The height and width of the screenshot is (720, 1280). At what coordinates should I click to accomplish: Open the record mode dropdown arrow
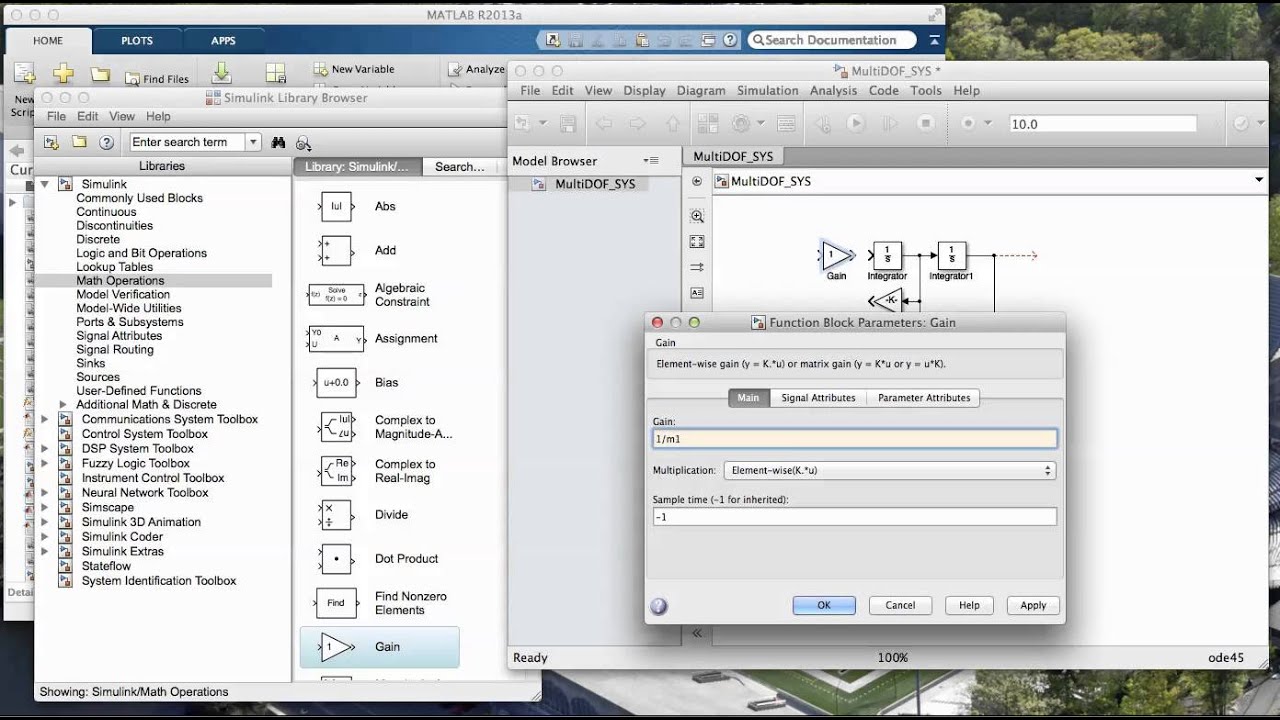point(987,124)
